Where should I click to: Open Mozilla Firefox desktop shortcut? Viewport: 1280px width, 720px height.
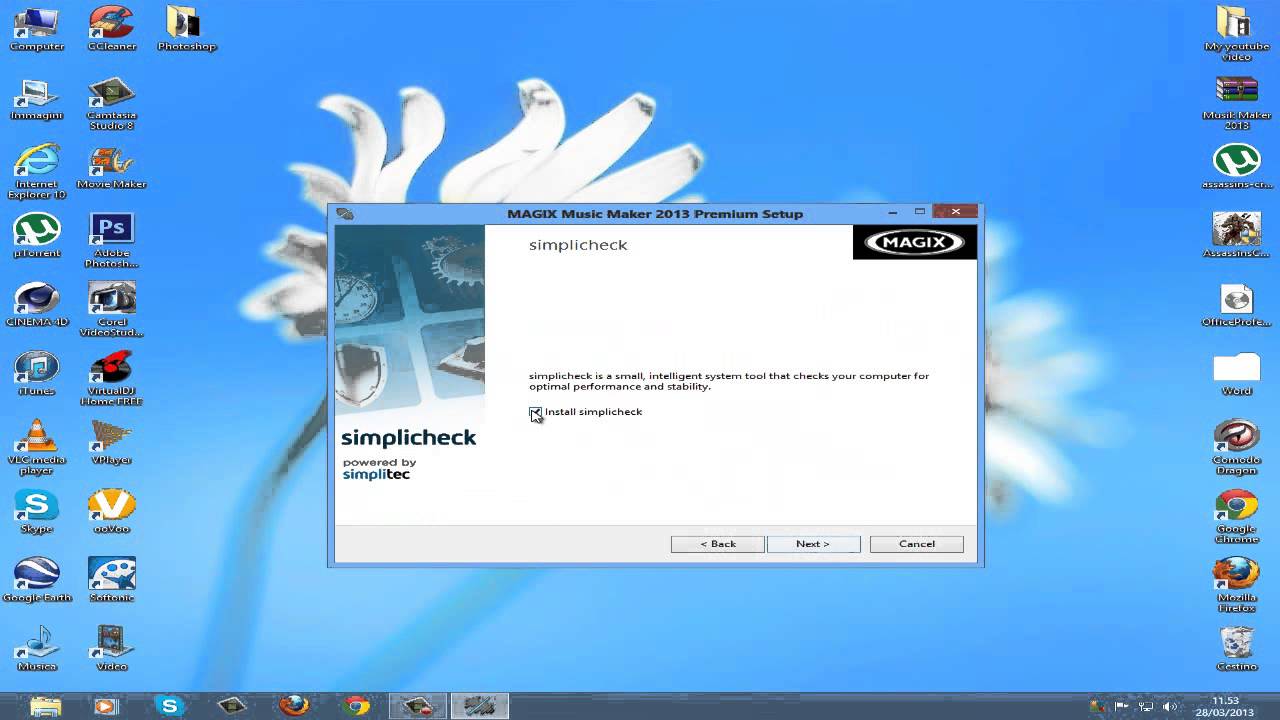(x=1237, y=586)
